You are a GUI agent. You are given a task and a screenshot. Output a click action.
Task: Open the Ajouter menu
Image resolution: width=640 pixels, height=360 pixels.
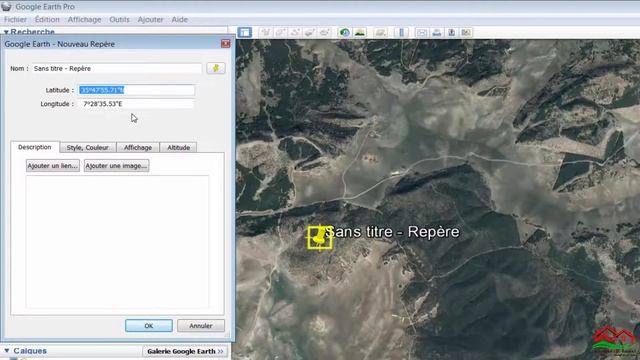(x=150, y=19)
